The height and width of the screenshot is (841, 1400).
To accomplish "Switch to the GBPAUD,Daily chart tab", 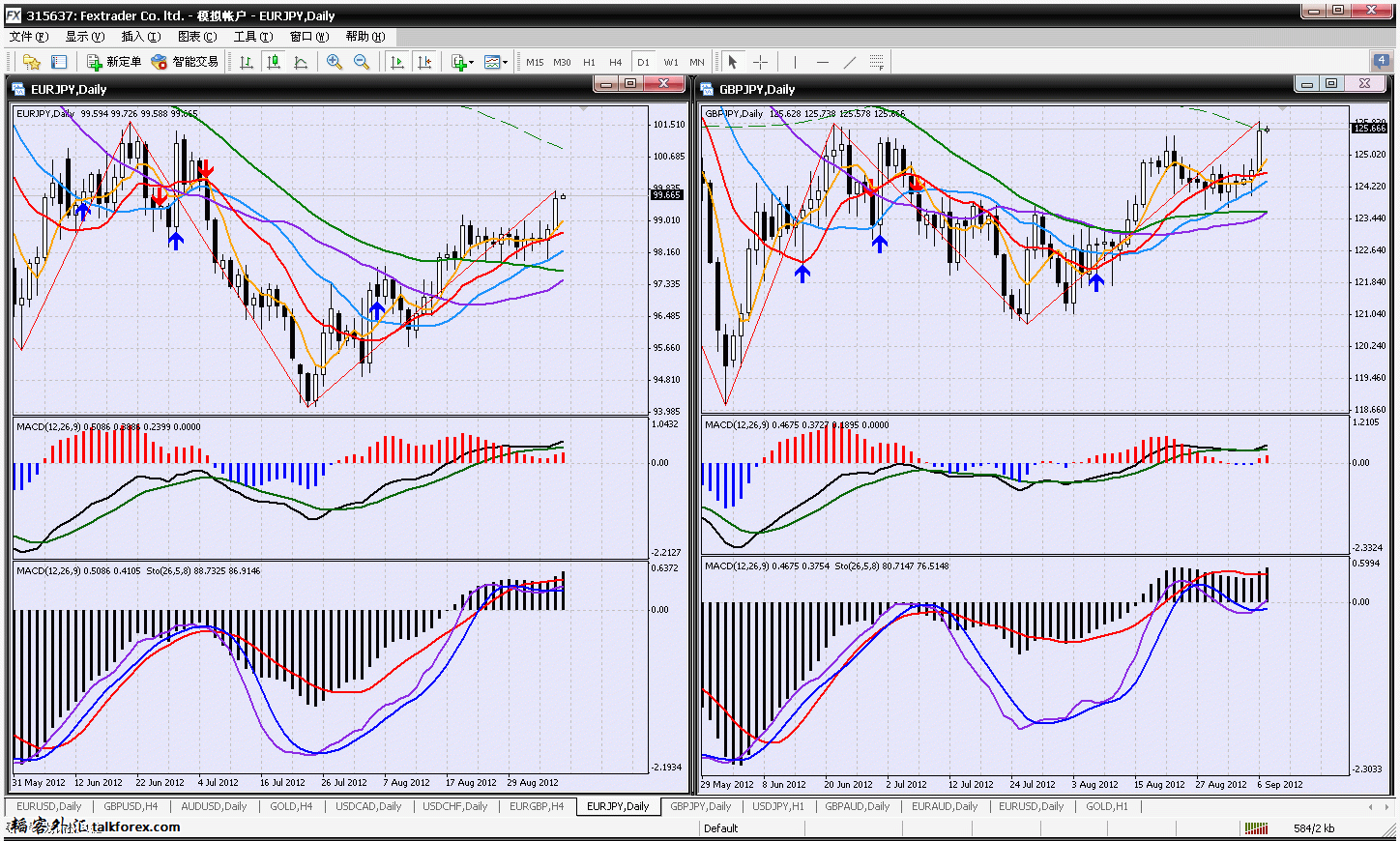I will [858, 806].
